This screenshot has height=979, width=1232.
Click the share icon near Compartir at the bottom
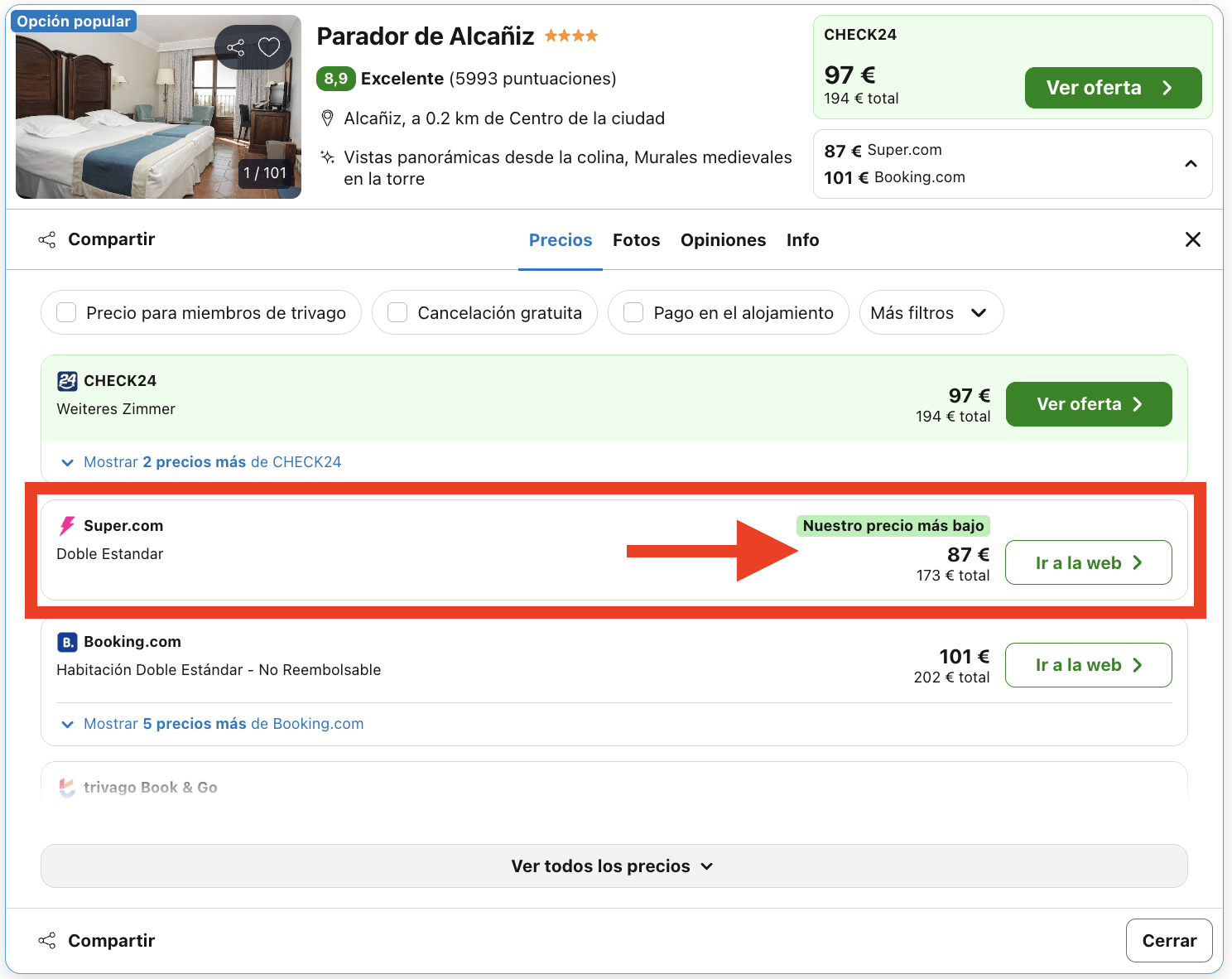click(x=47, y=940)
